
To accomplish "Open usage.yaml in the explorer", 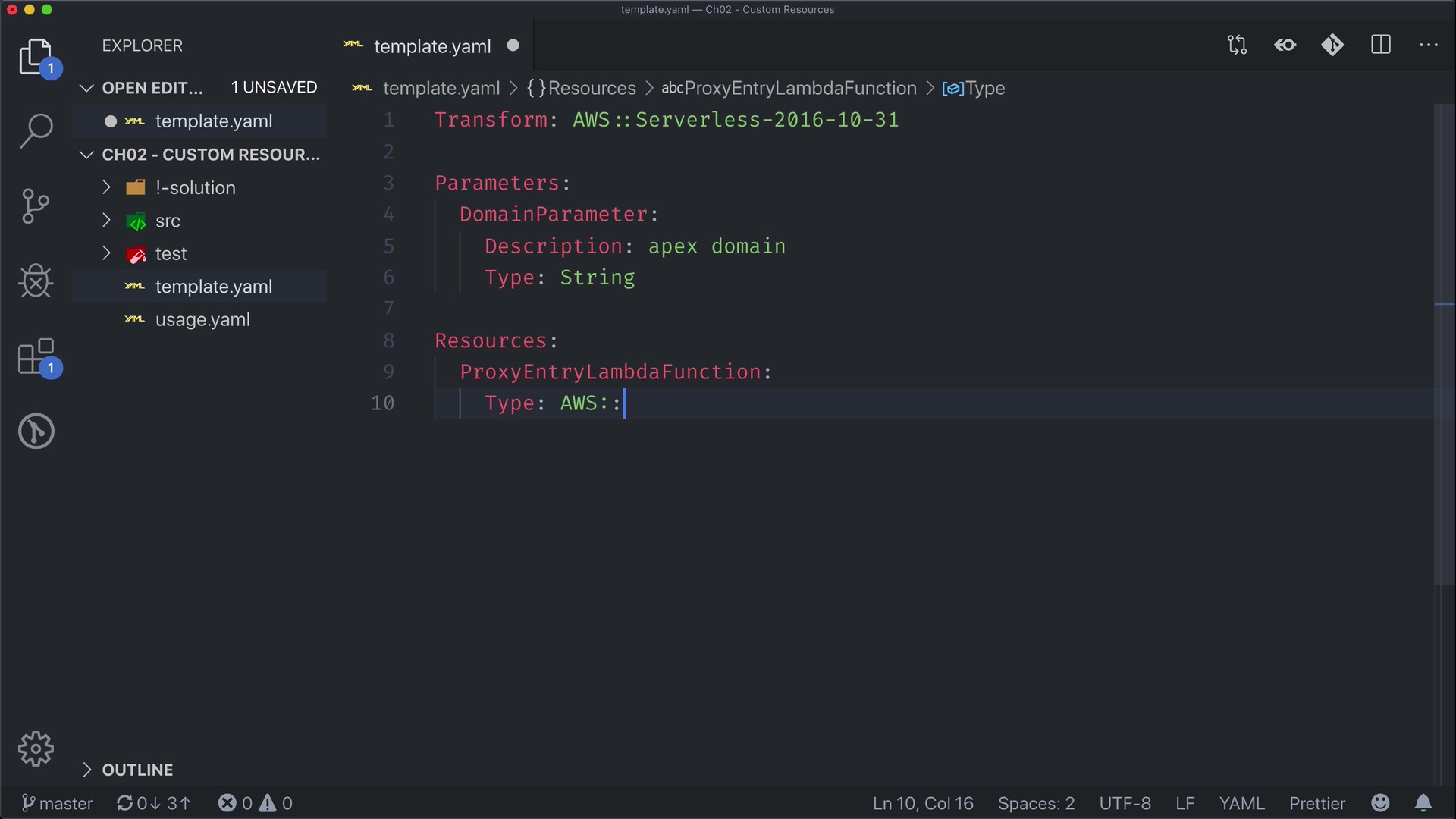I will 202,320.
